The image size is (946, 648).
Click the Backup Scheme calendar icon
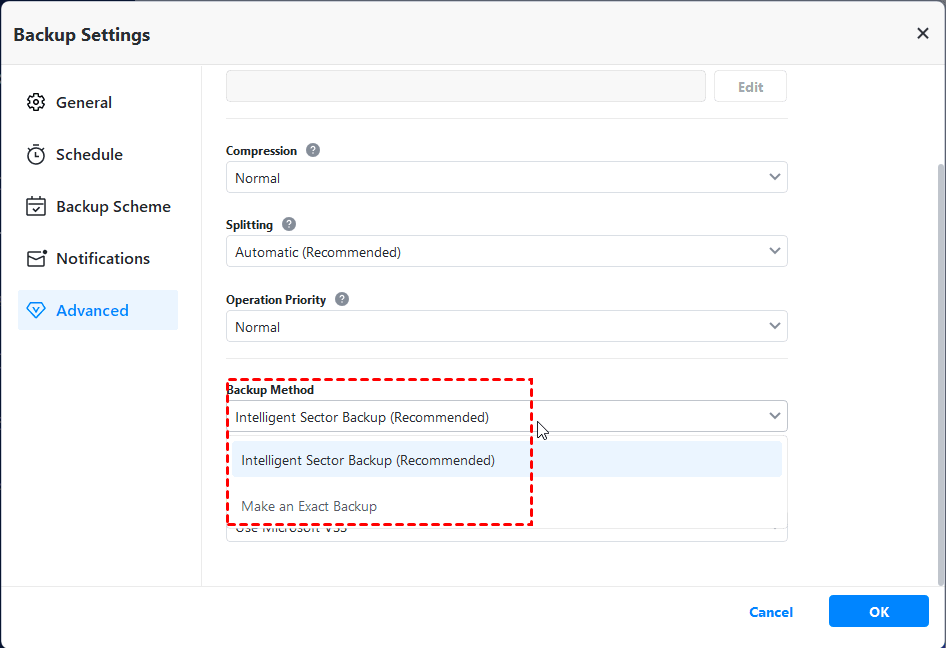(x=36, y=207)
